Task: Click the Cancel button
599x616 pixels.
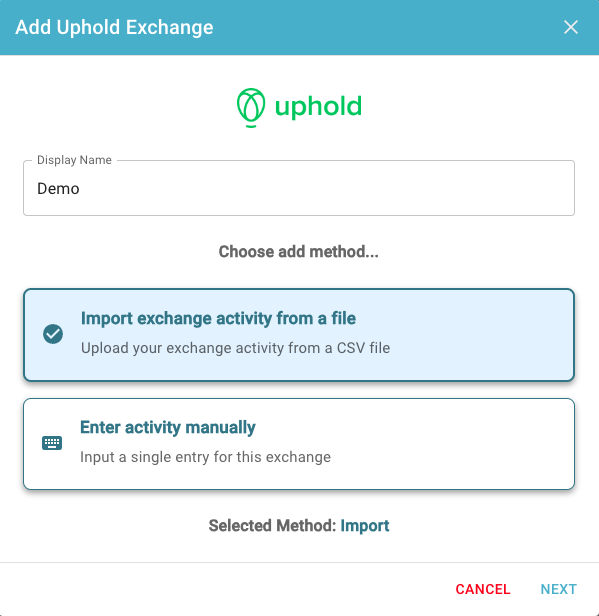Action: (x=483, y=589)
